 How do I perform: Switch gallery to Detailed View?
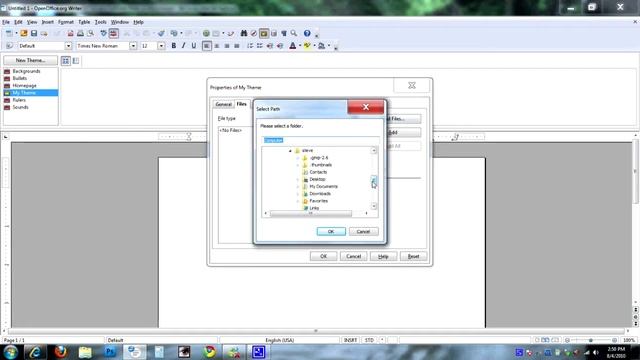click(76, 61)
